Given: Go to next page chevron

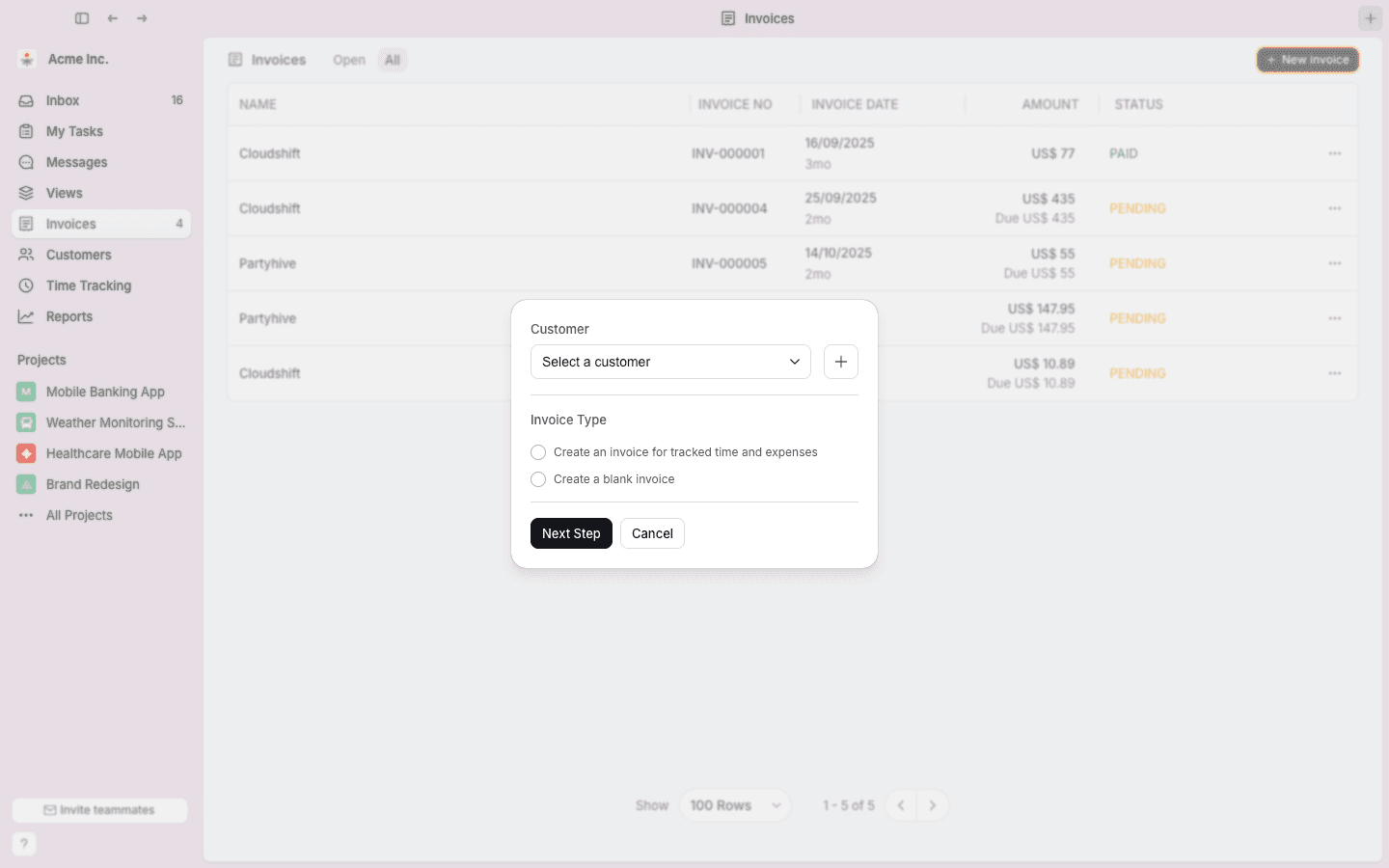Looking at the screenshot, I should coord(932,805).
